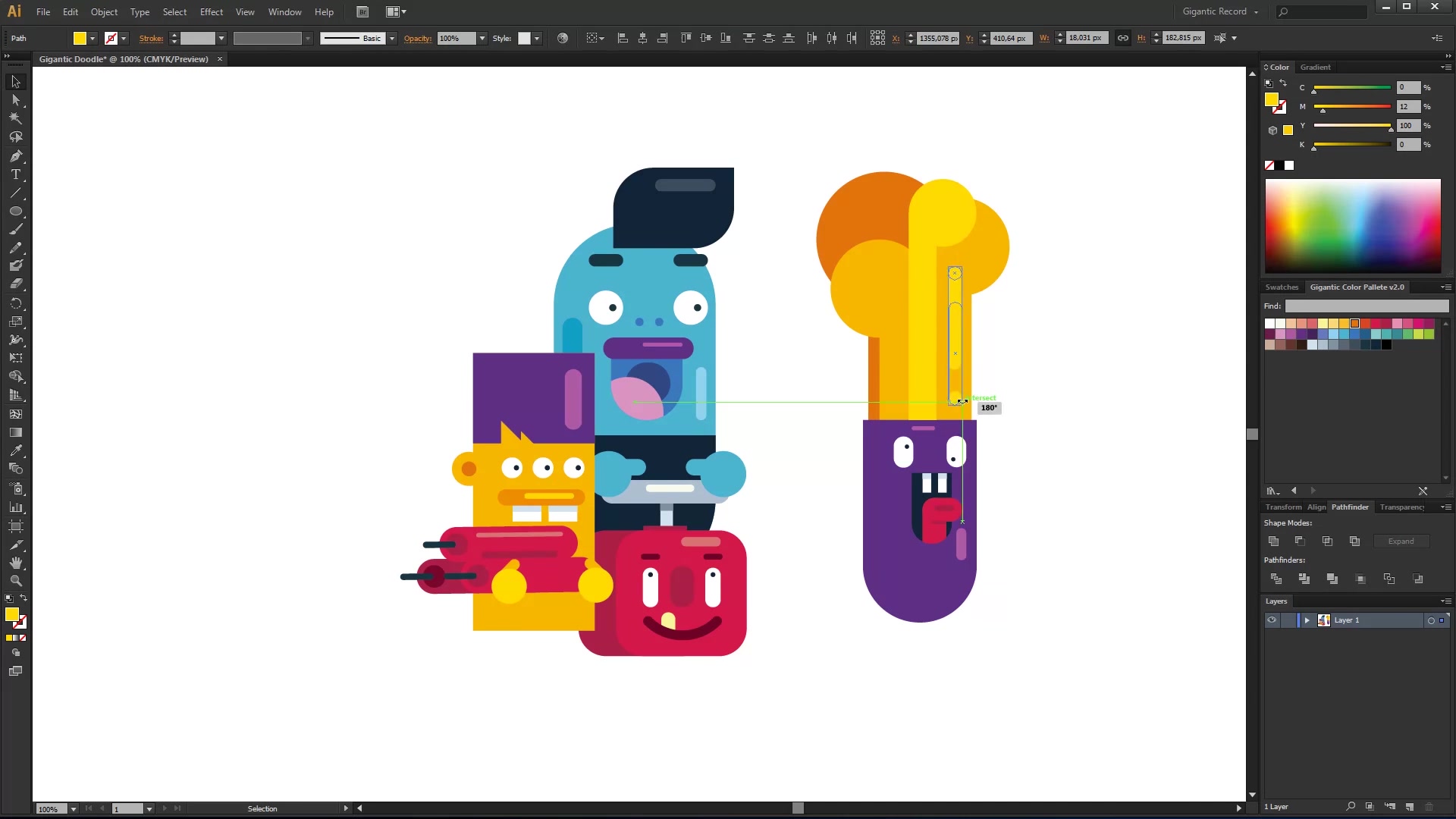Select the Artboard tool
Viewport: 1456px width, 819px height.
15,526
